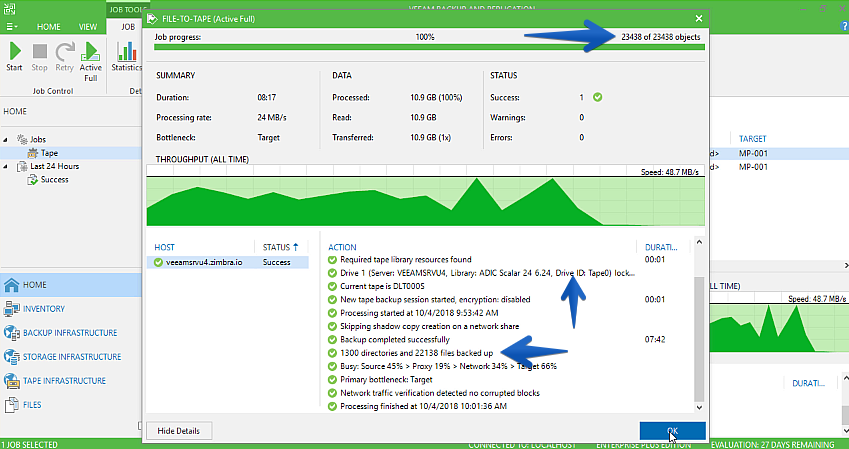849x449 pixels.
Task: Open Inventory in the navigation pane
Action: [43, 309]
